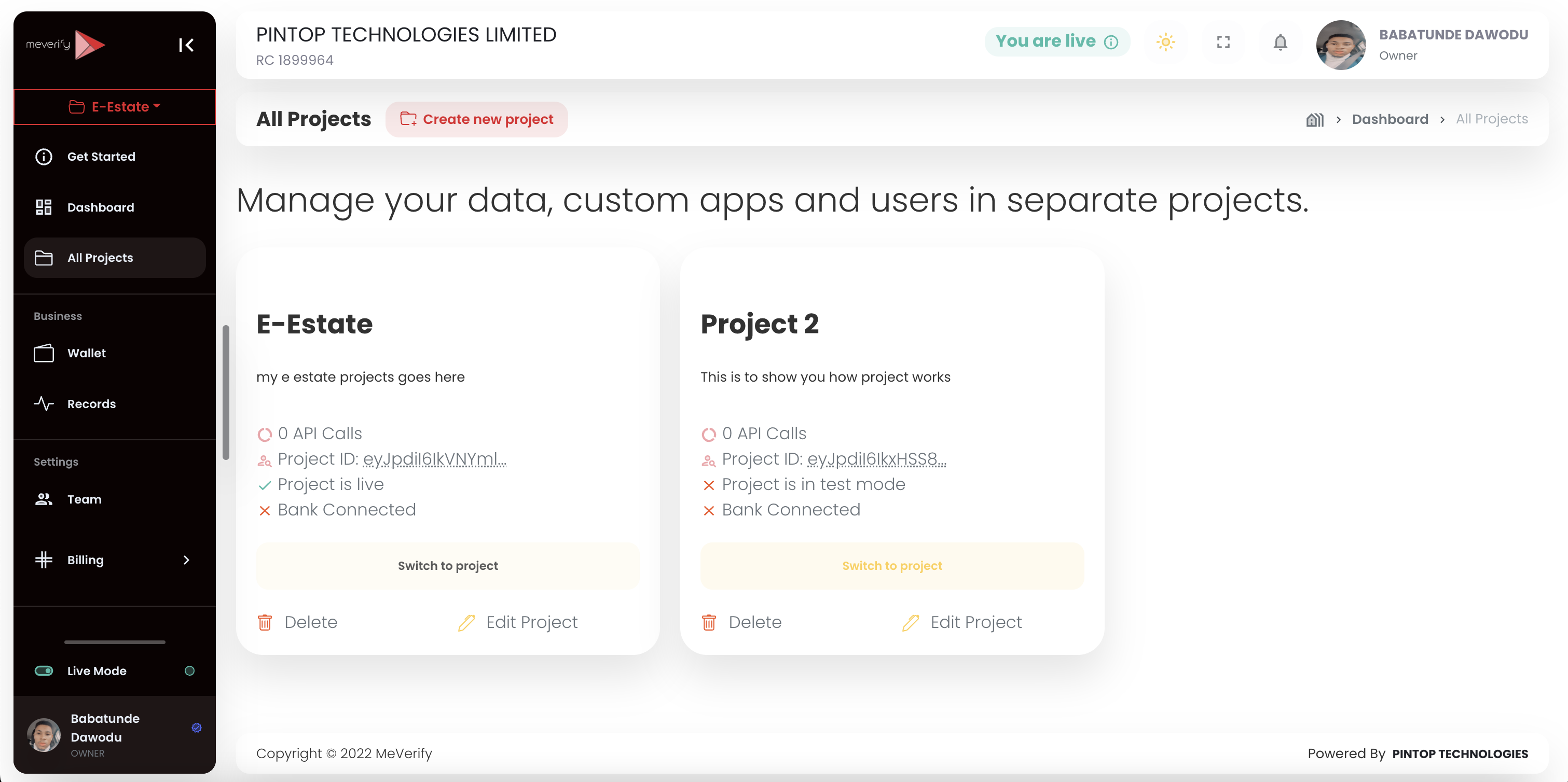Image resolution: width=1568 pixels, height=782 pixels.
Task: Click the info icon beside You are live
Action: (x=1111, y=42)
